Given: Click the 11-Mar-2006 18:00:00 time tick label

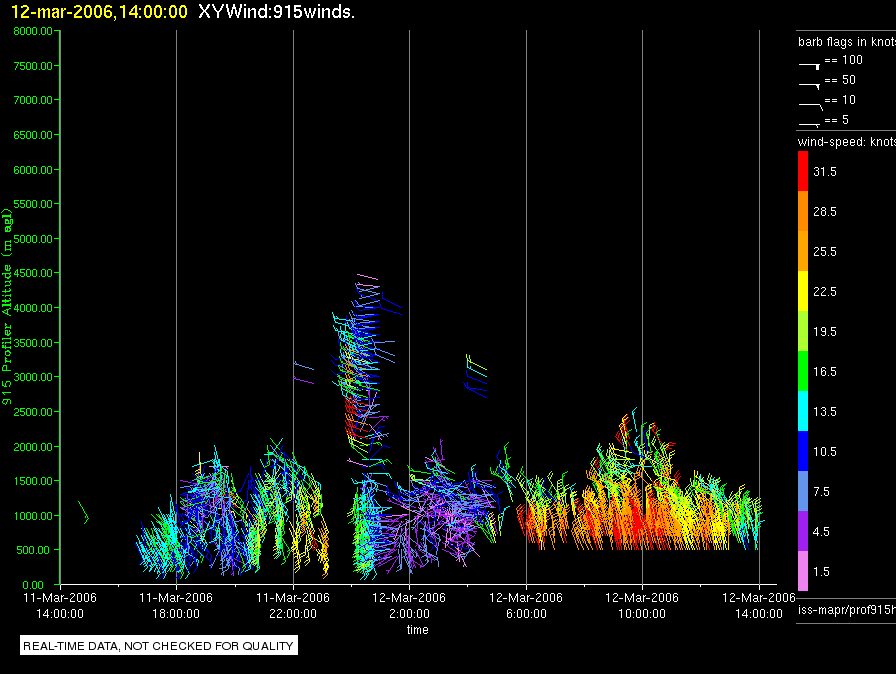Looking at the screenshot, I should (x=176, y=605).
